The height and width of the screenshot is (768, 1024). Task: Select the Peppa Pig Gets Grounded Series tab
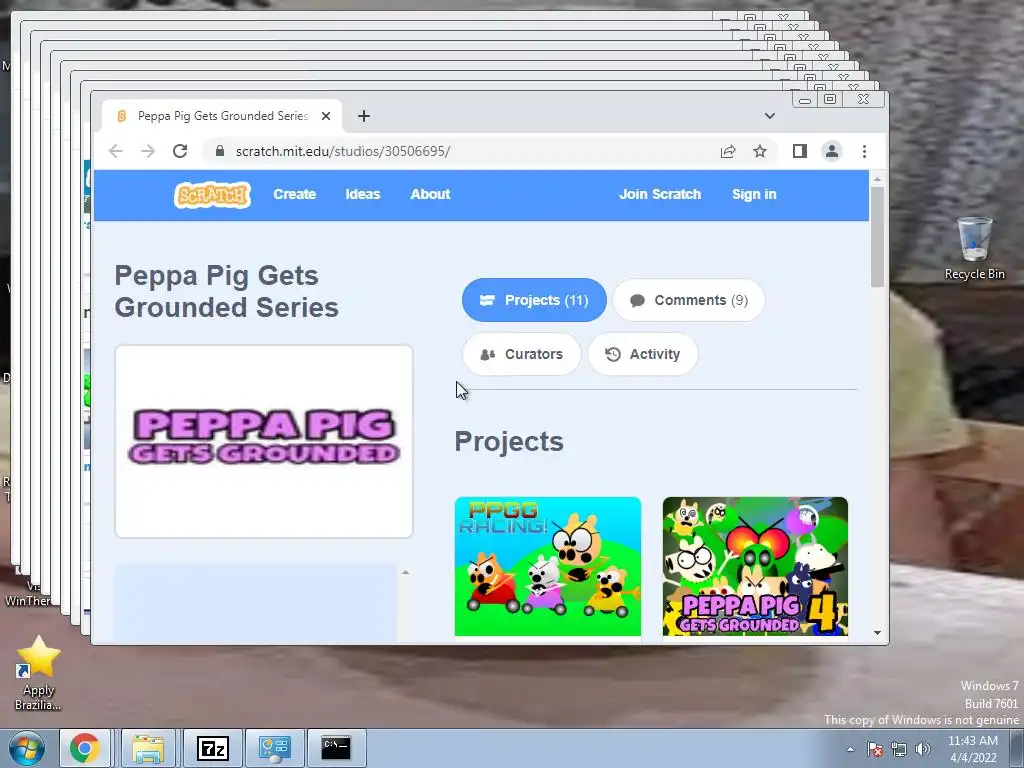pos(222,116)
